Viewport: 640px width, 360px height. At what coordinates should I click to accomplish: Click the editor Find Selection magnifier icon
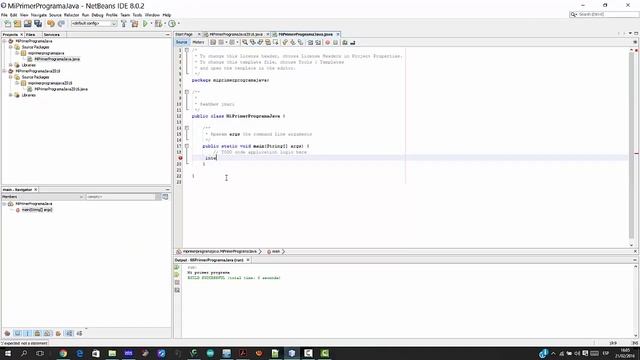(x=244, y=42)
